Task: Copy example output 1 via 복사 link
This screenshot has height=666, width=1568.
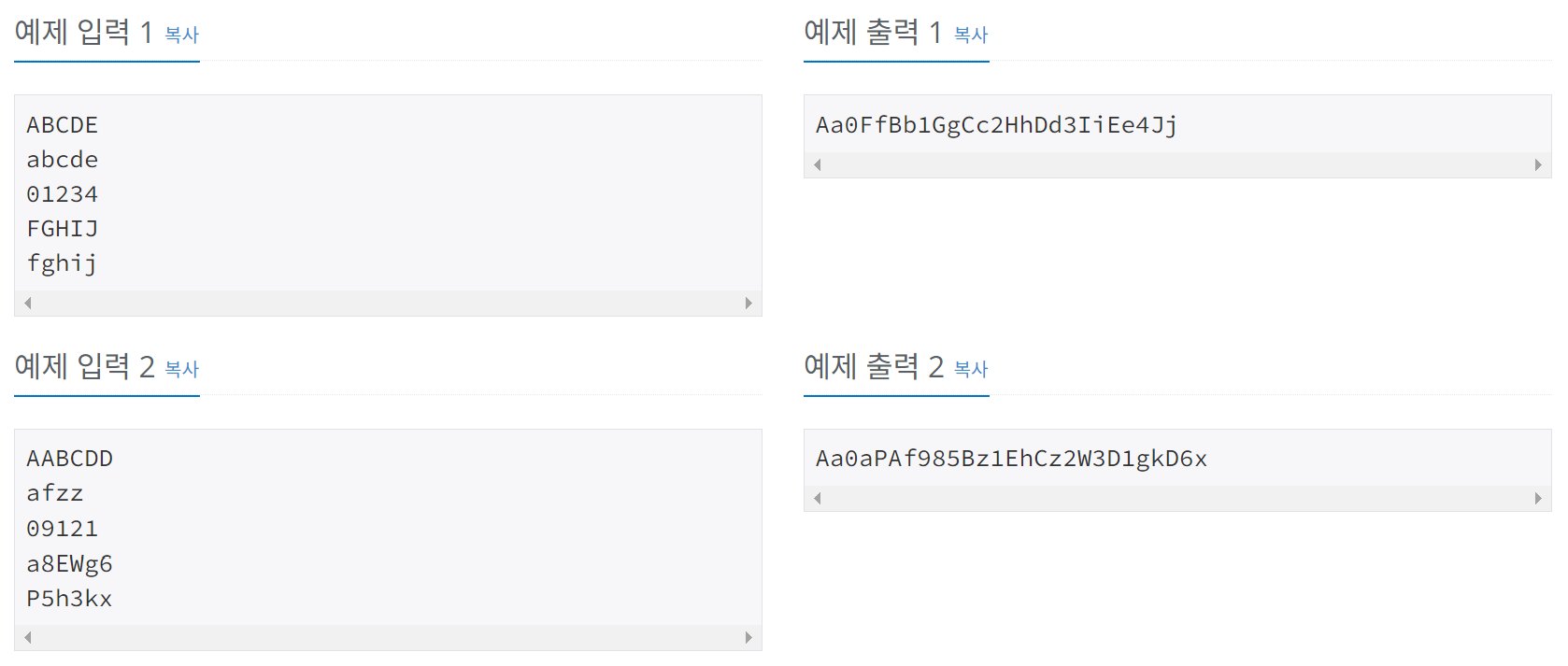Action: point(971,35)
